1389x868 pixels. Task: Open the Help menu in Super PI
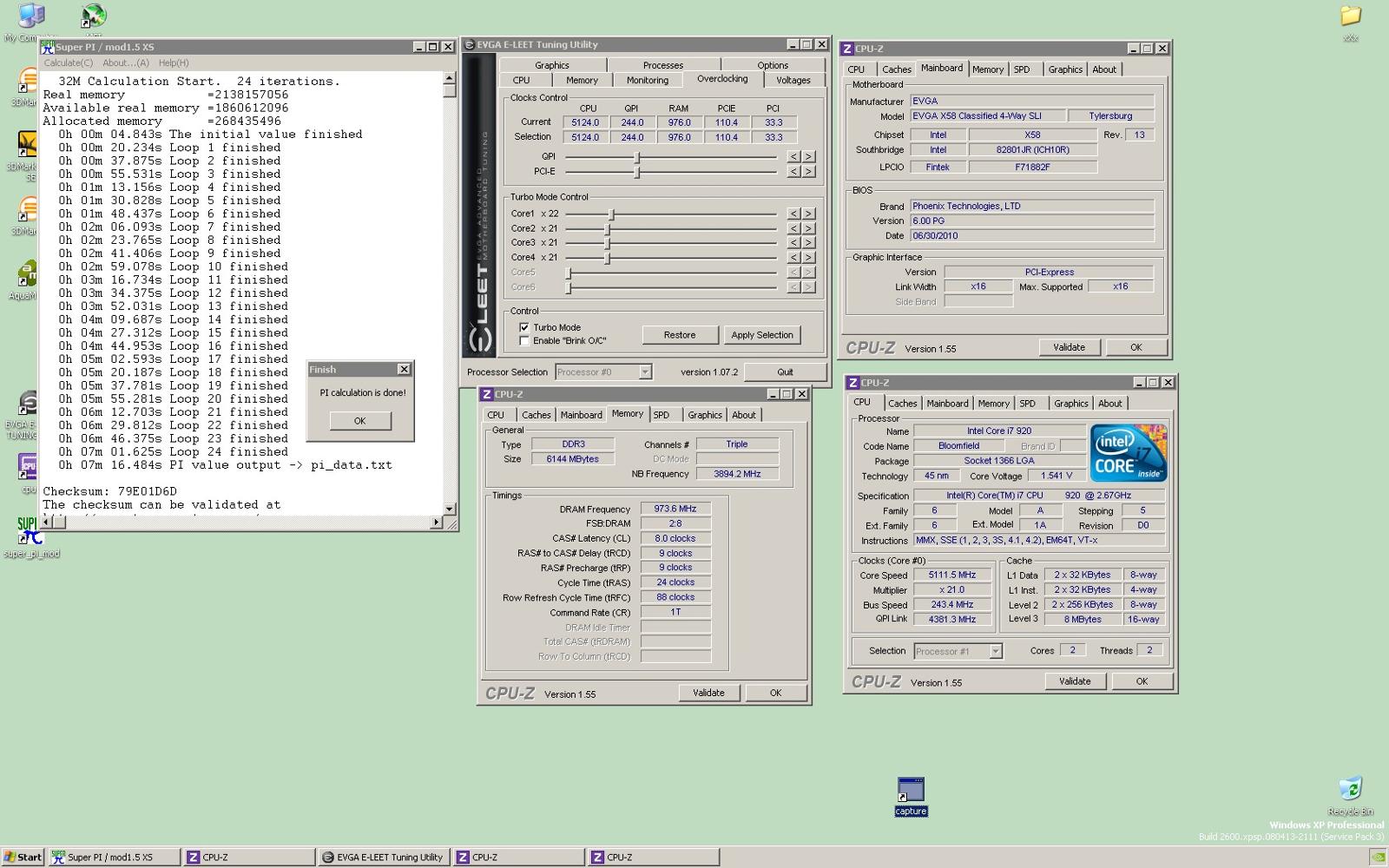(x=174, y=62)
